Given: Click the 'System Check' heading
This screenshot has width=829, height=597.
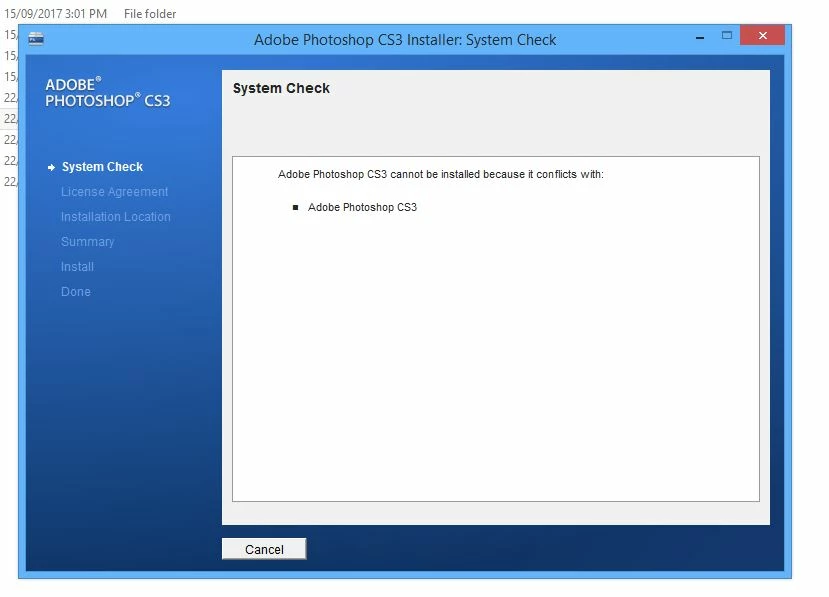Looking at the screenshot, I should pyautogui.click(x=281, y=88).
